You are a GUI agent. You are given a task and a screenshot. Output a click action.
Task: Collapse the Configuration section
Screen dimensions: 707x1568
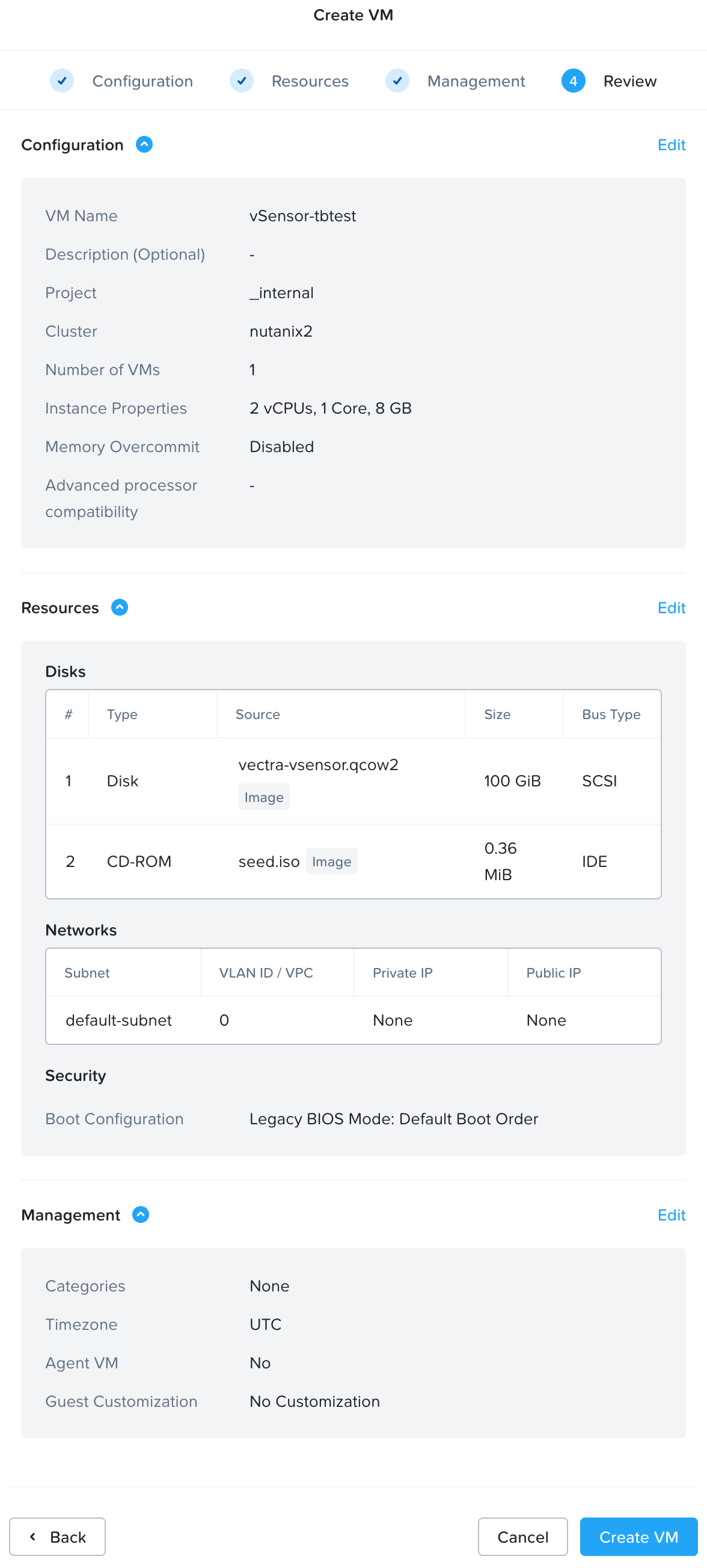144,145
